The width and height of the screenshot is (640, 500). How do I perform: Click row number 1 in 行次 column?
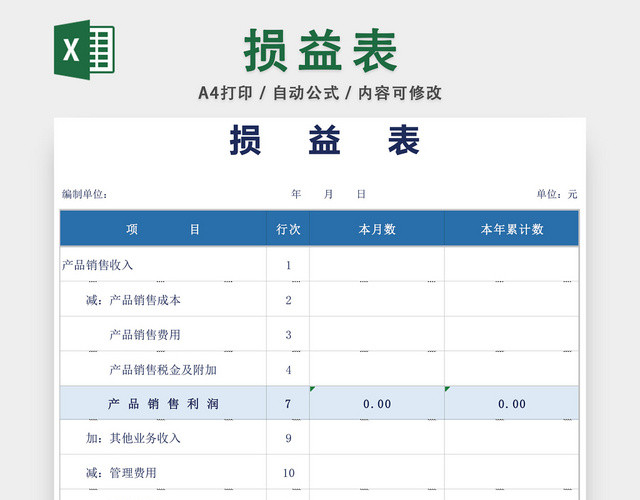pos(288,265)
